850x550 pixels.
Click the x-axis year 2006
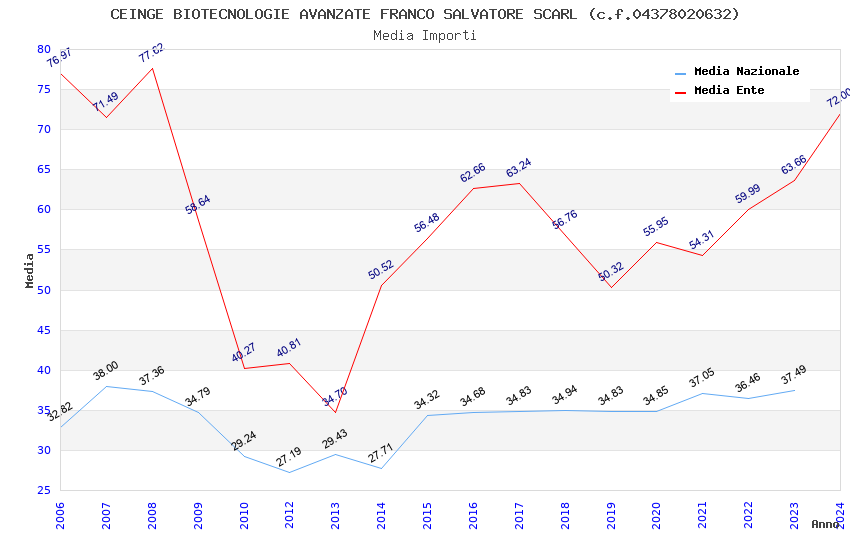[x=60, y=515]
